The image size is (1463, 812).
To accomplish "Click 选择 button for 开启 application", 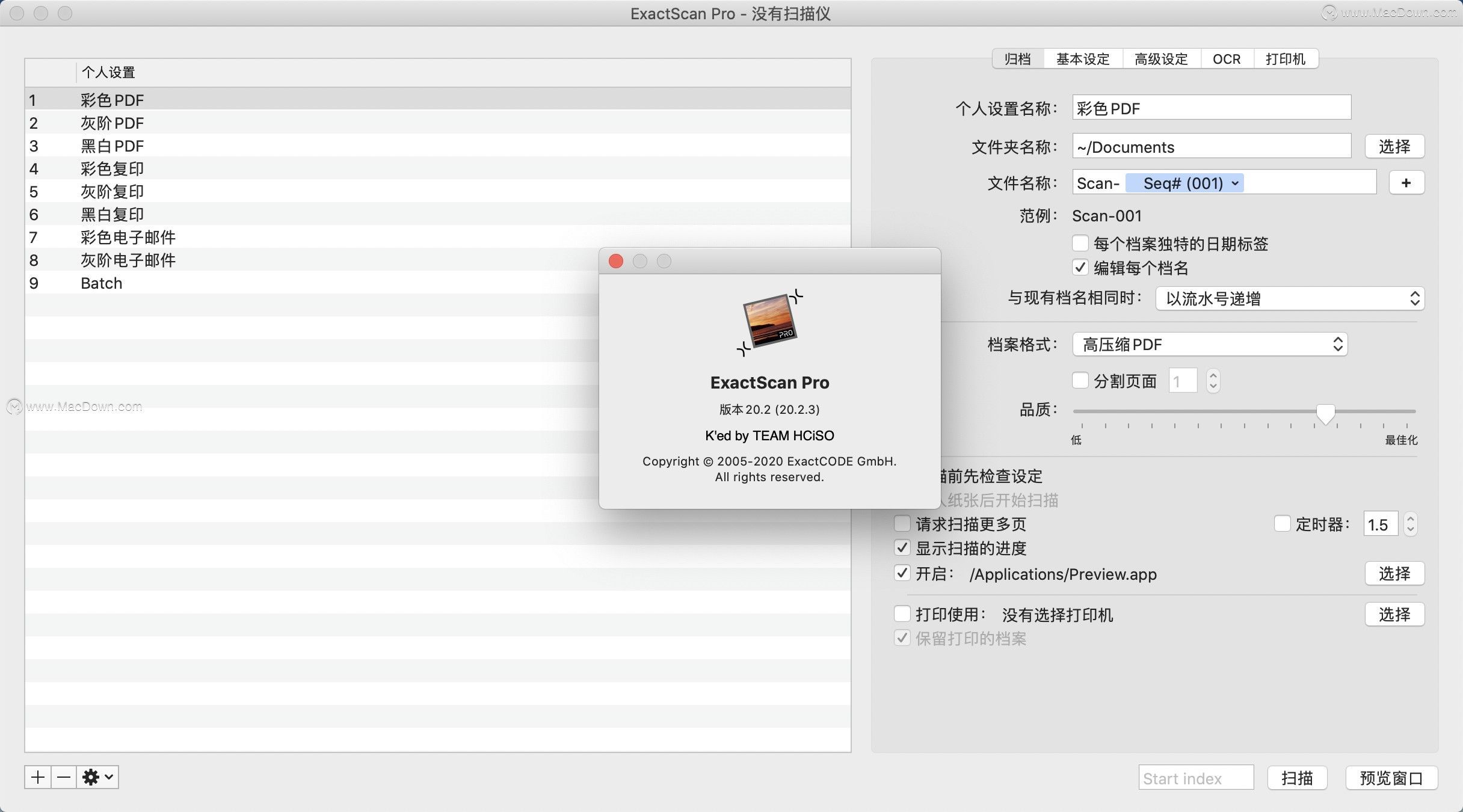I will coord(1394,573).
